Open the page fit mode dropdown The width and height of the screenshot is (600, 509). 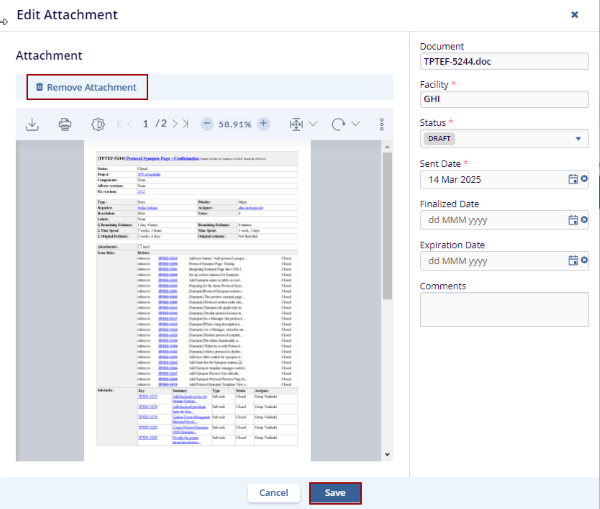(x=302, y=124)
